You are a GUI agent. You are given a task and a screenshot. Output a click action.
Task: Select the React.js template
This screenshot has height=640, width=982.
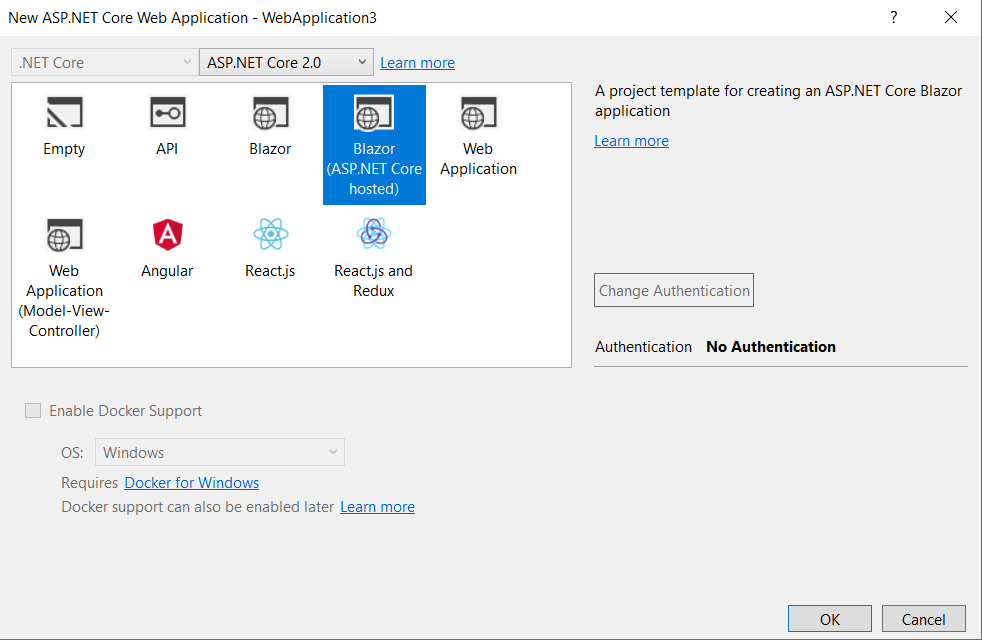pos(270,245)
